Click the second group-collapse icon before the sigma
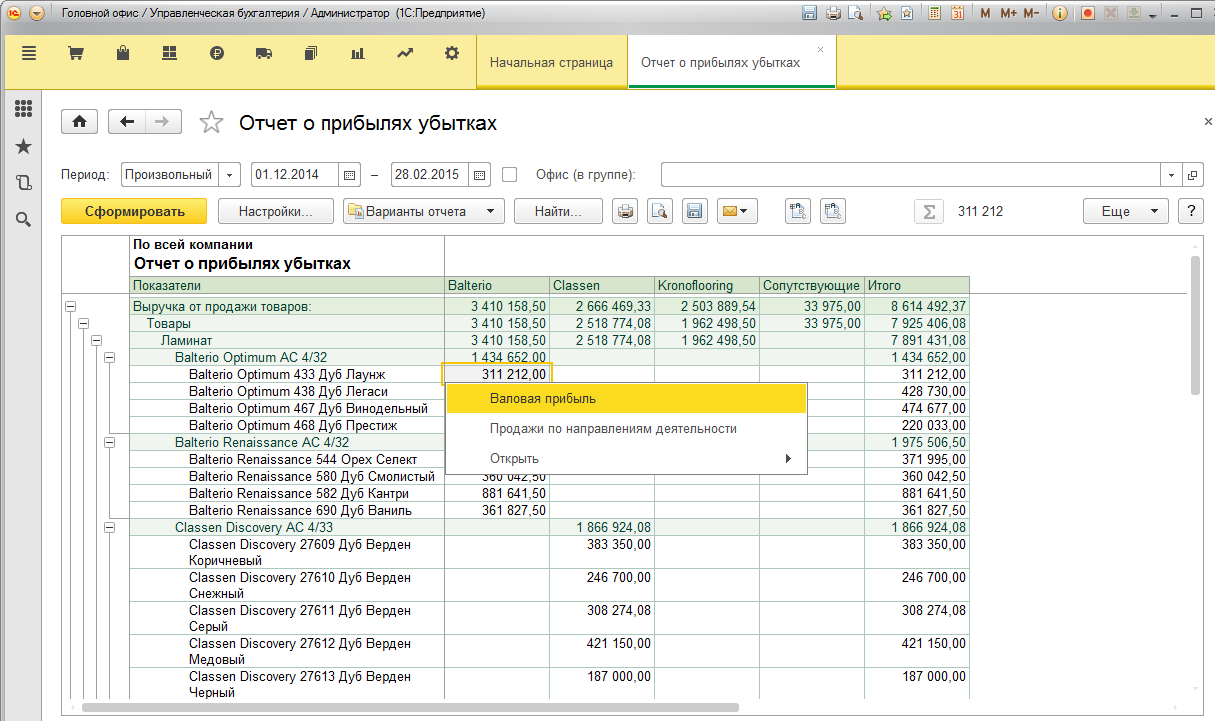1215x721 pixels. point(833,211)
